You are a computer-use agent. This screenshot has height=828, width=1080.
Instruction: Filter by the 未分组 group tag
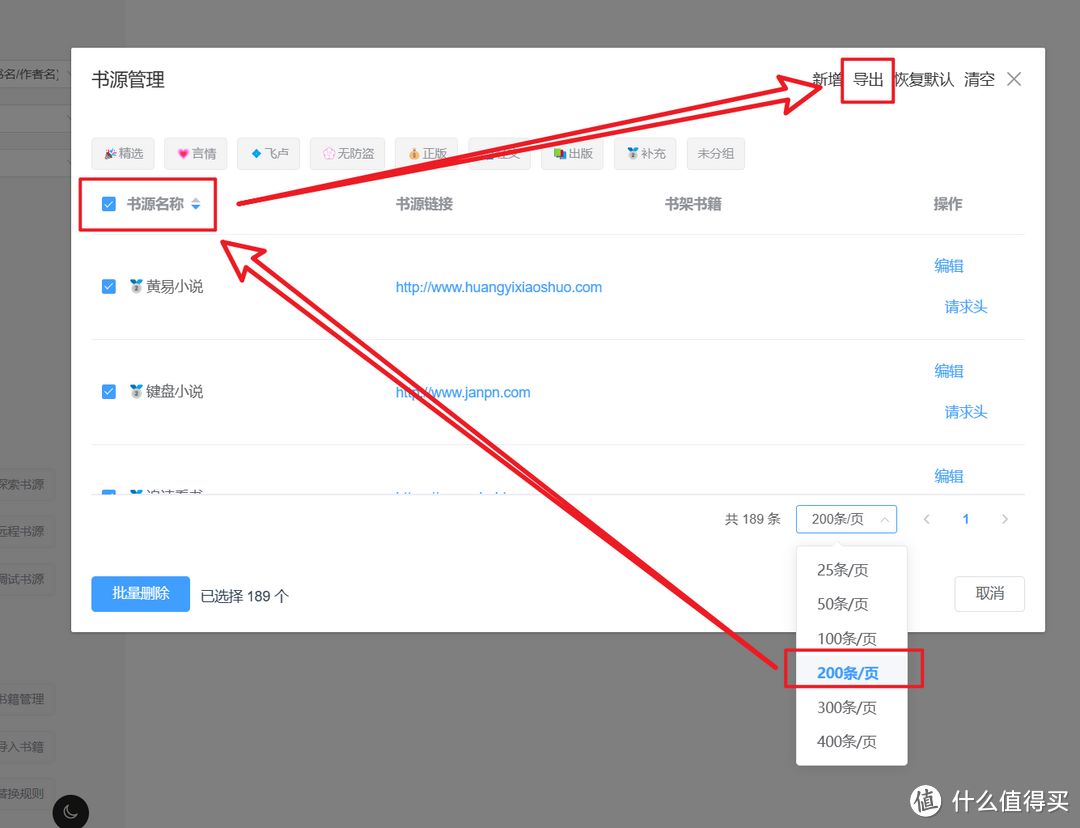coord(716,154)
